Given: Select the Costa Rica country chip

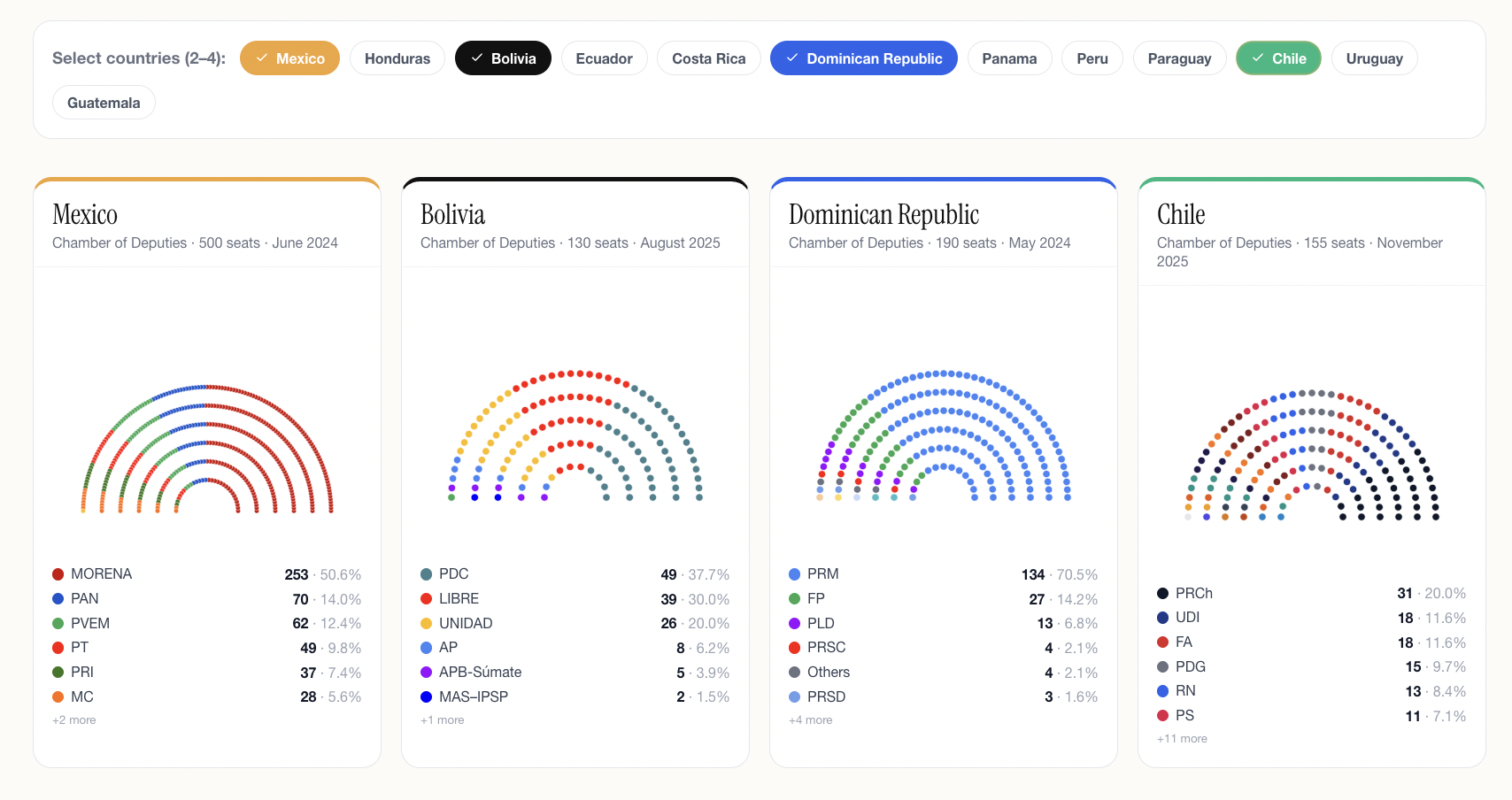Looking at the screenshot, I should pyautogui.click(x=709, y=58).
